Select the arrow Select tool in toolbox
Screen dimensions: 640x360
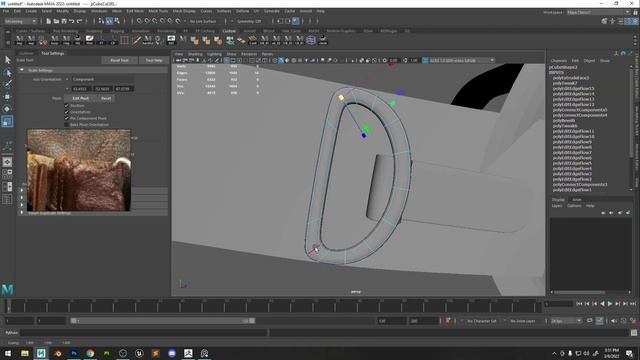[x=7, y=60]
